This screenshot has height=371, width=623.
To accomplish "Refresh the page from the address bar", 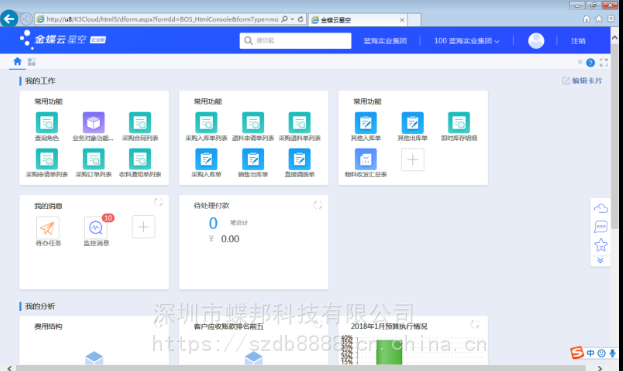I will coord(300,19).
